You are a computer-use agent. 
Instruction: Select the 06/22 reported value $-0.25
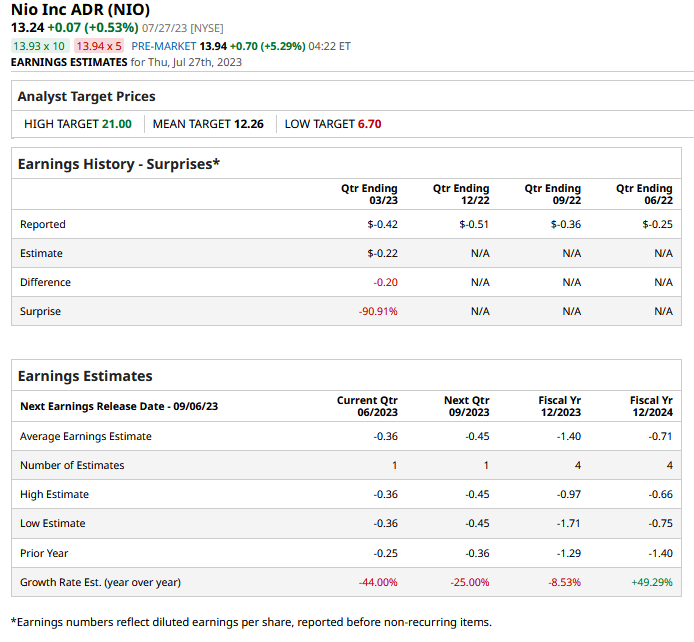(657, 224)
